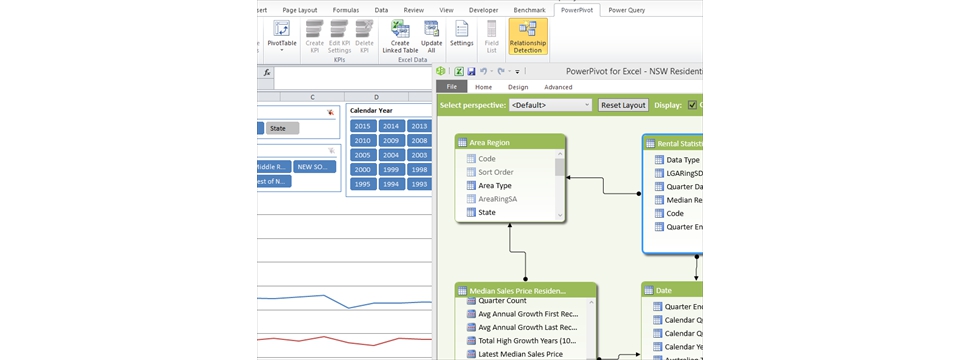Screen dimensions: 960x360
Task: Open the Select perspective combo box
Action: [550, 105]
